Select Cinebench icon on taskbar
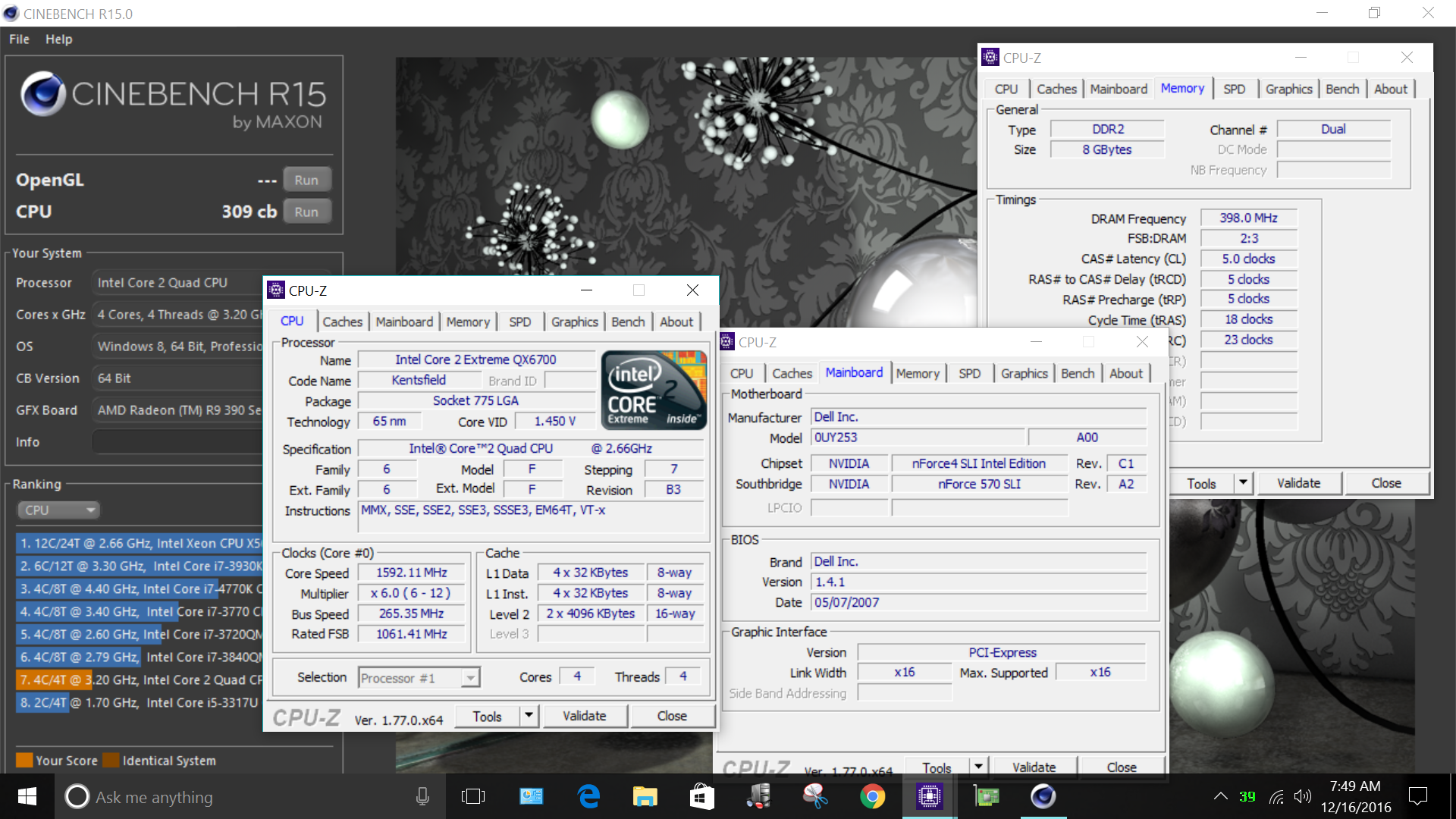 pos(1043,796)
